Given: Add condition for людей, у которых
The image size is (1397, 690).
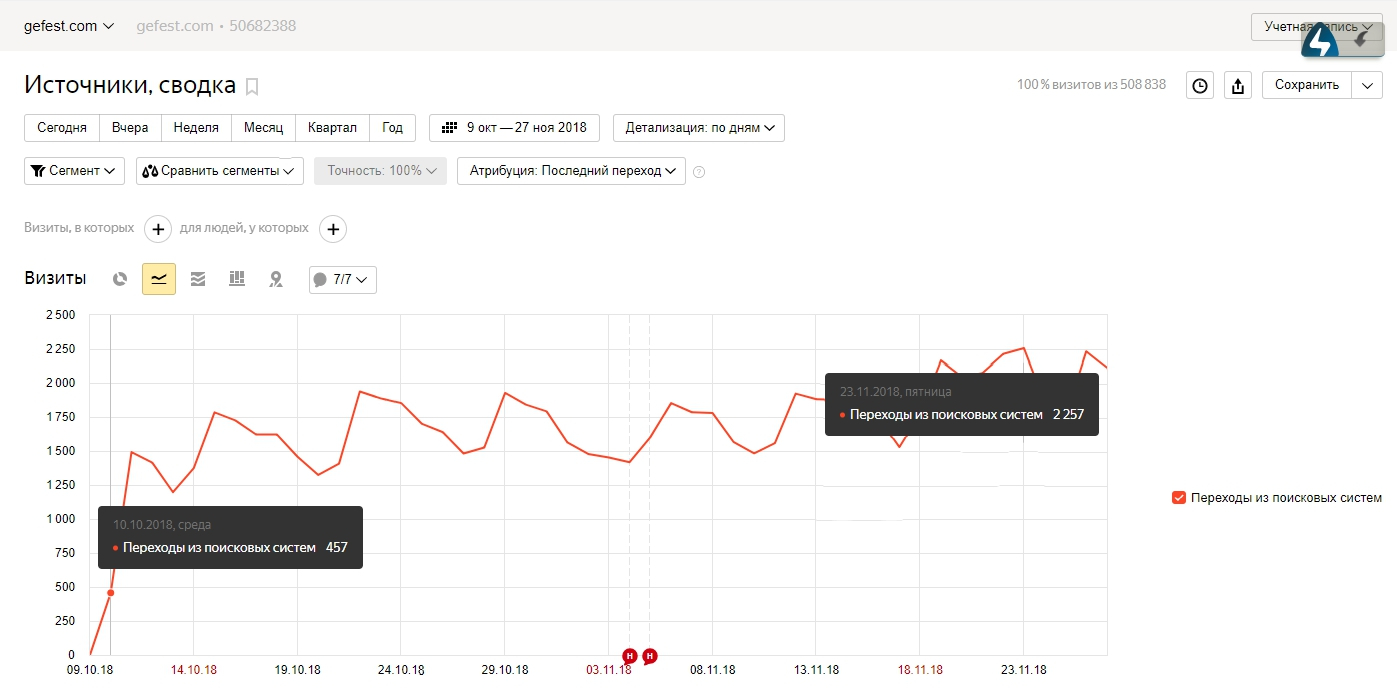Looking at the screenshot, I should pyautogui.click(x=333, y=229).
